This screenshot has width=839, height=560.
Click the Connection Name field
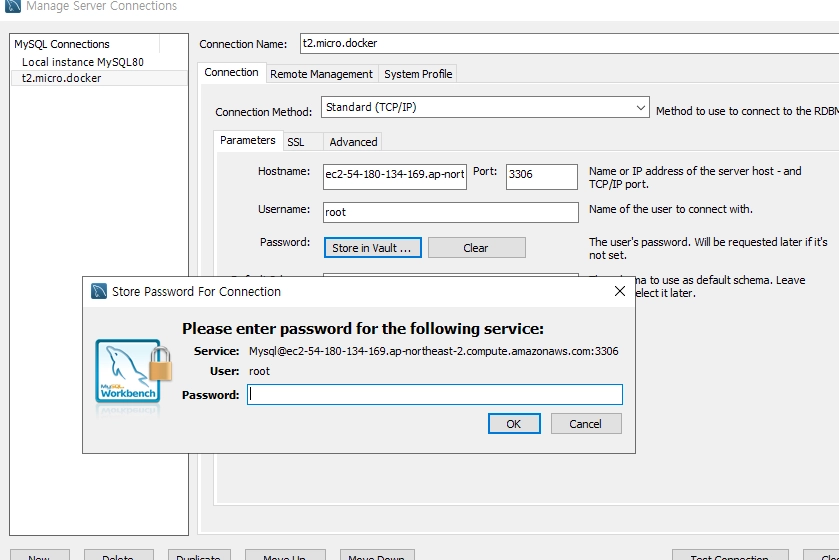[x=569, y=43]
